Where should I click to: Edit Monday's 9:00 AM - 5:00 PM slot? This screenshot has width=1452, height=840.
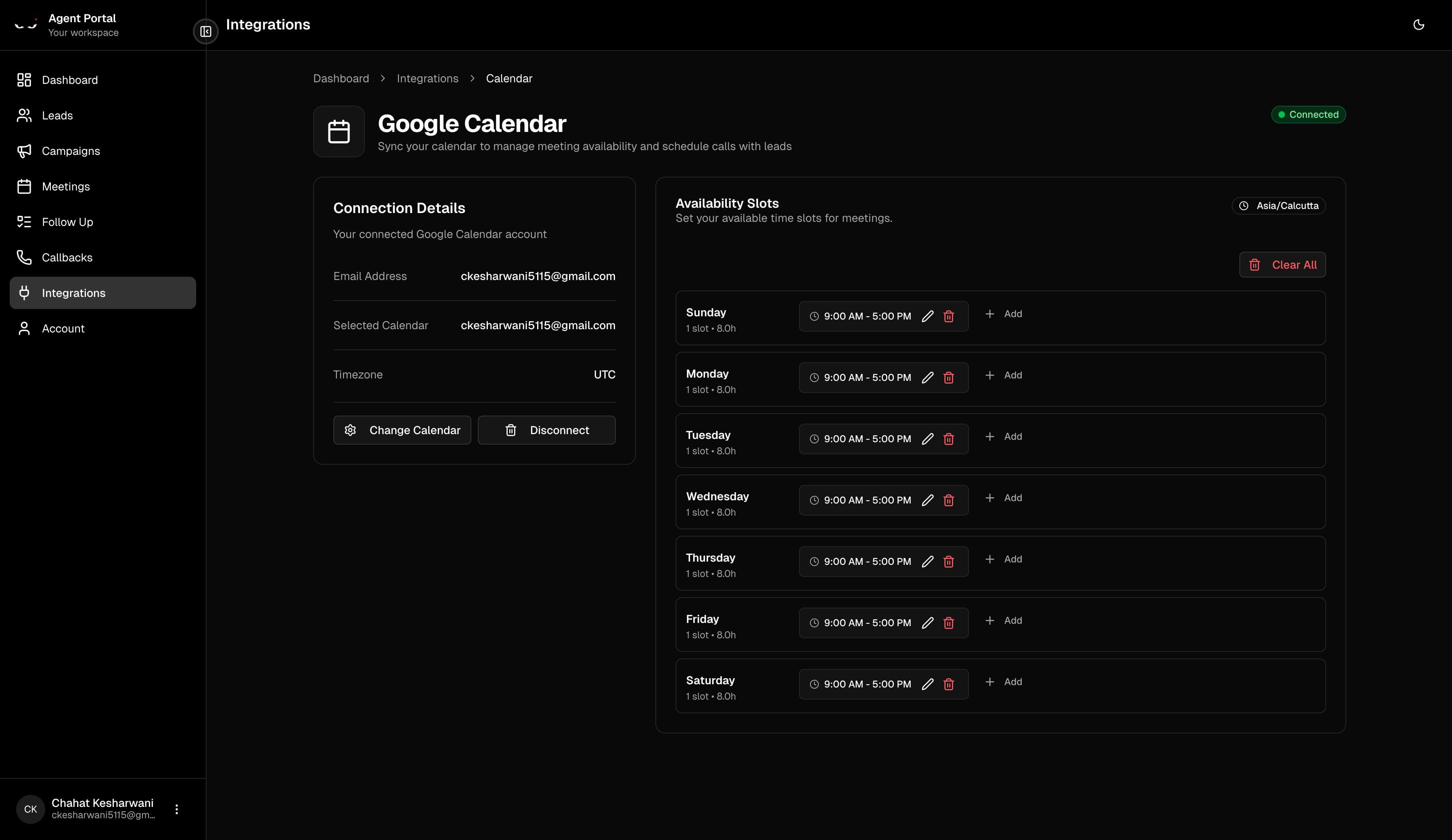(x=928, y=377)
